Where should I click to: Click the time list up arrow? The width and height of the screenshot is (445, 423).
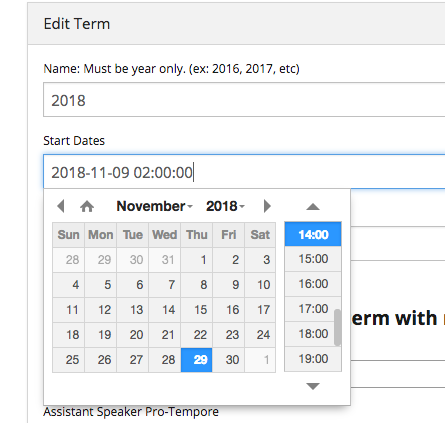pyautogui.click(x=313, y=207)
